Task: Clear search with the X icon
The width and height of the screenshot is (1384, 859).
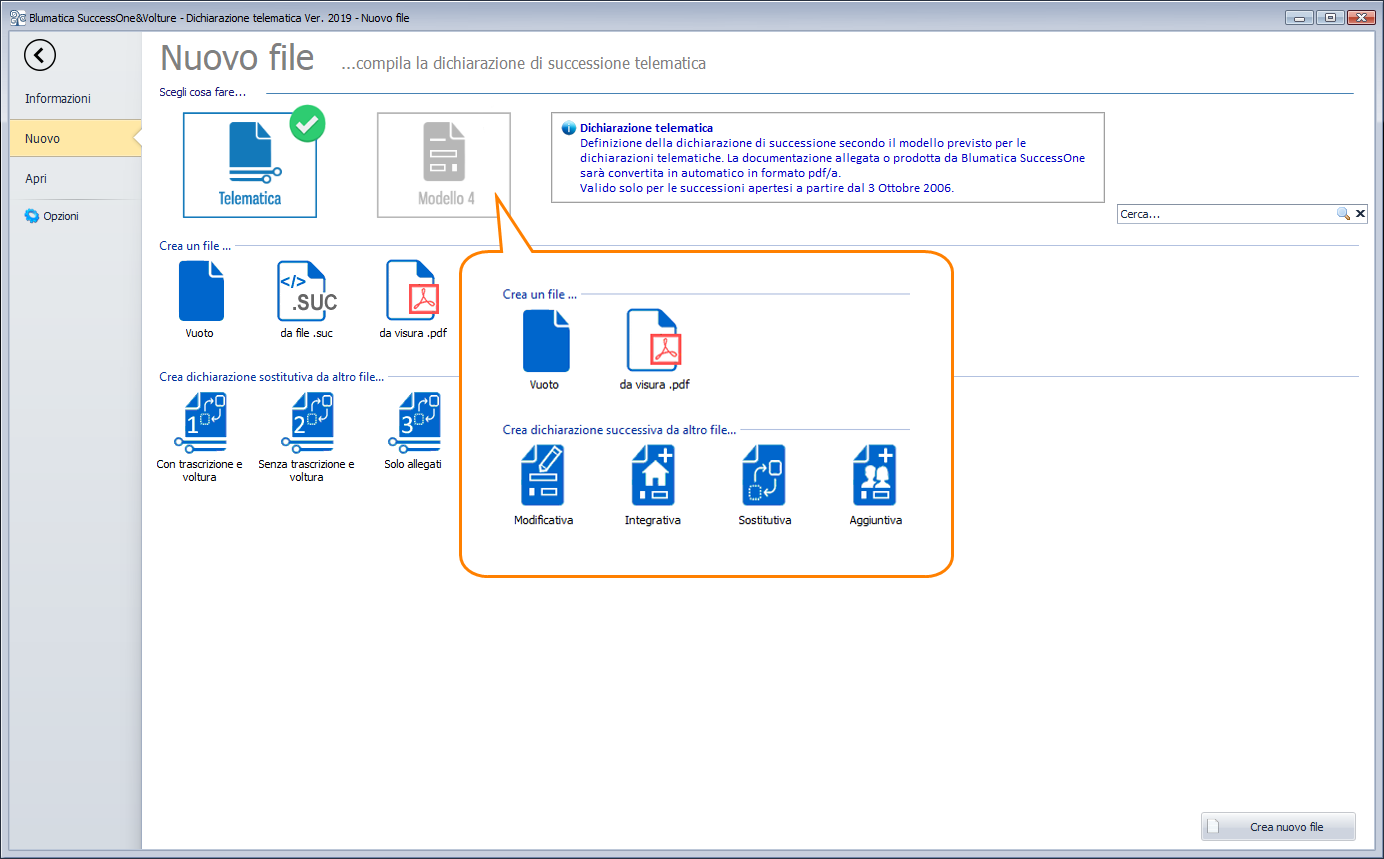Action: pyautogui.click(x=1359, y=214)
